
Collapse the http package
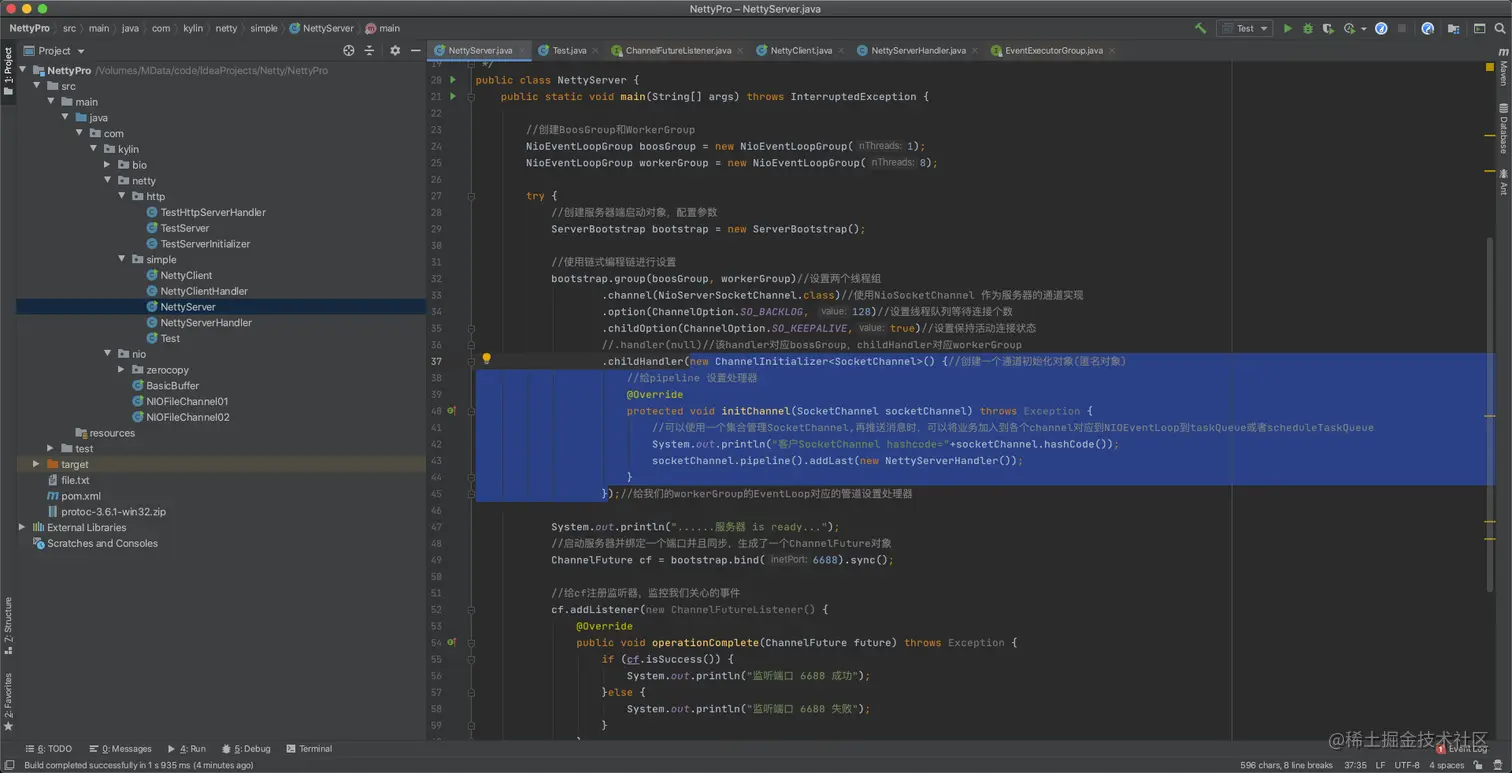(122, 196)
